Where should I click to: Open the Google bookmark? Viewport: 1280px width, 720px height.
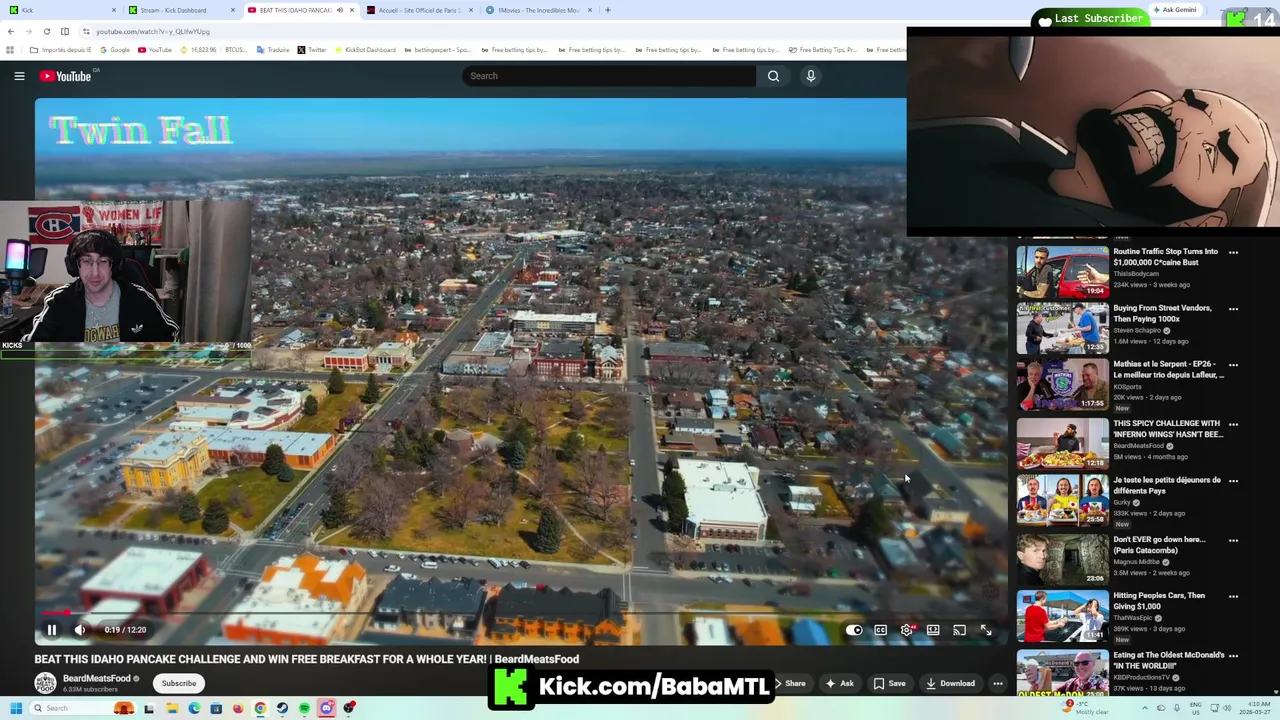tap(115, 50)
